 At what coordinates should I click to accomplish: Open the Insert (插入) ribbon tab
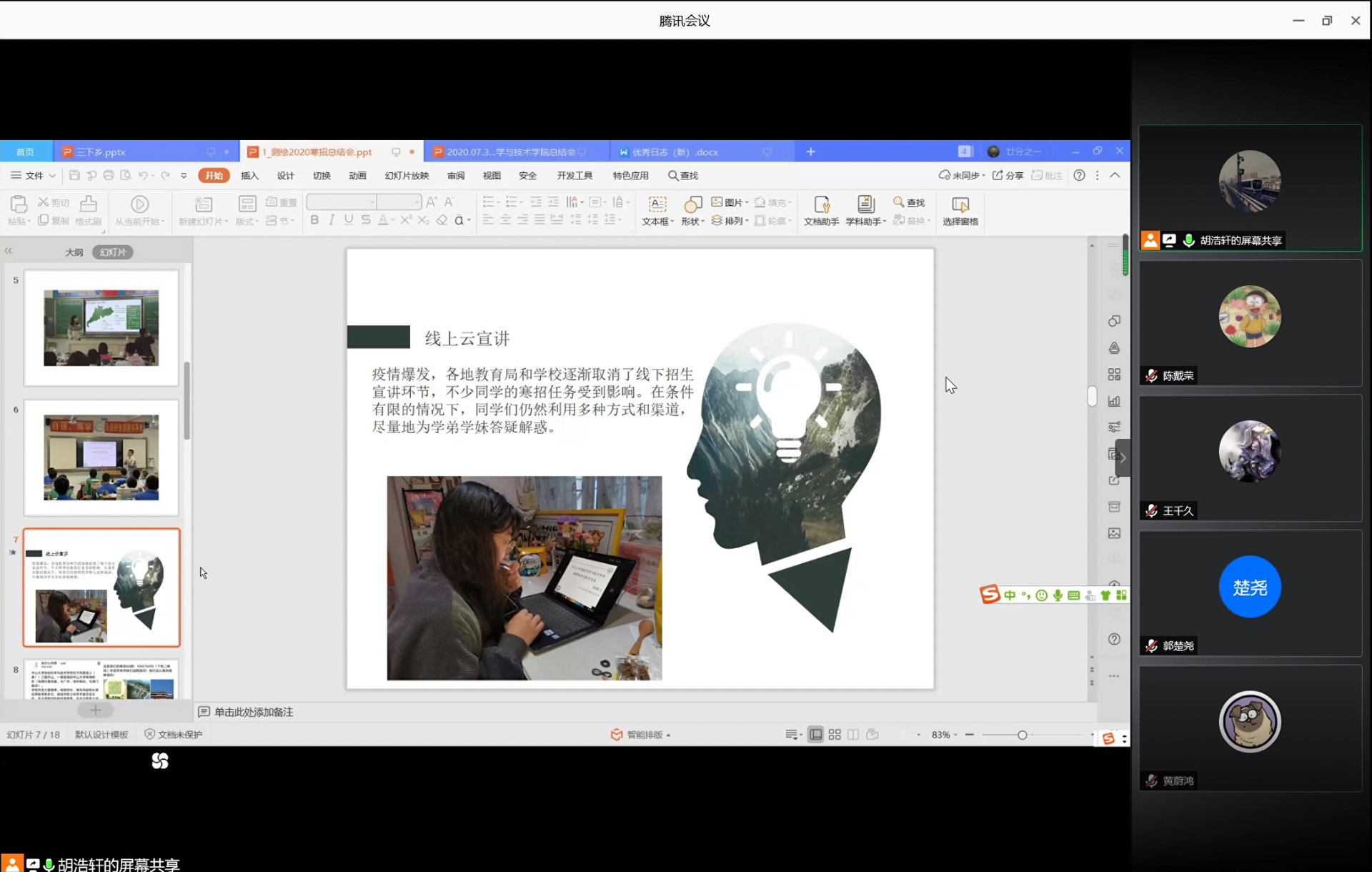249,176
